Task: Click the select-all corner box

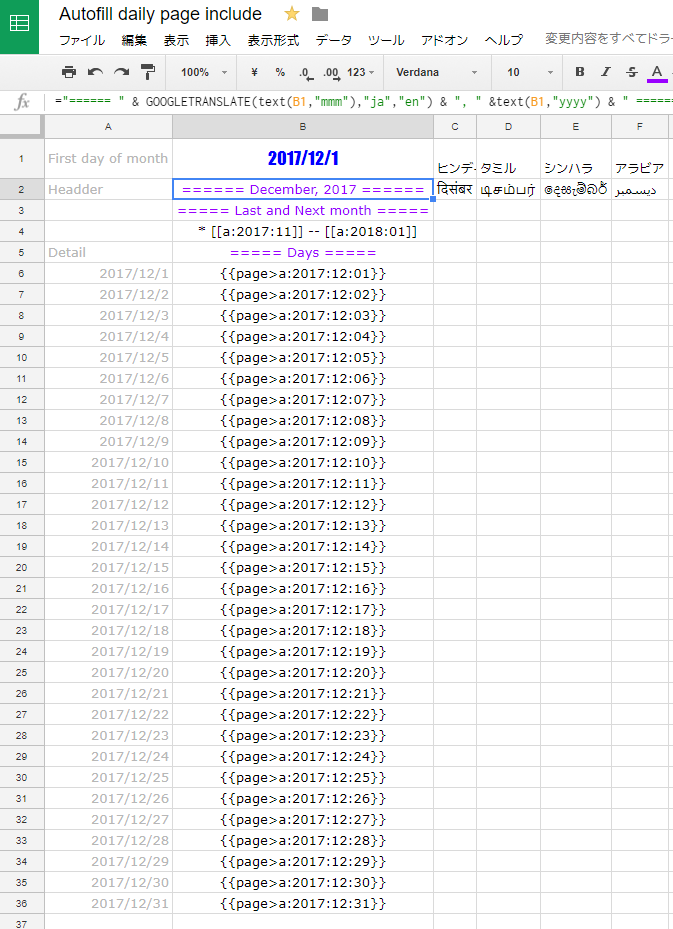Action: point(22,127)
